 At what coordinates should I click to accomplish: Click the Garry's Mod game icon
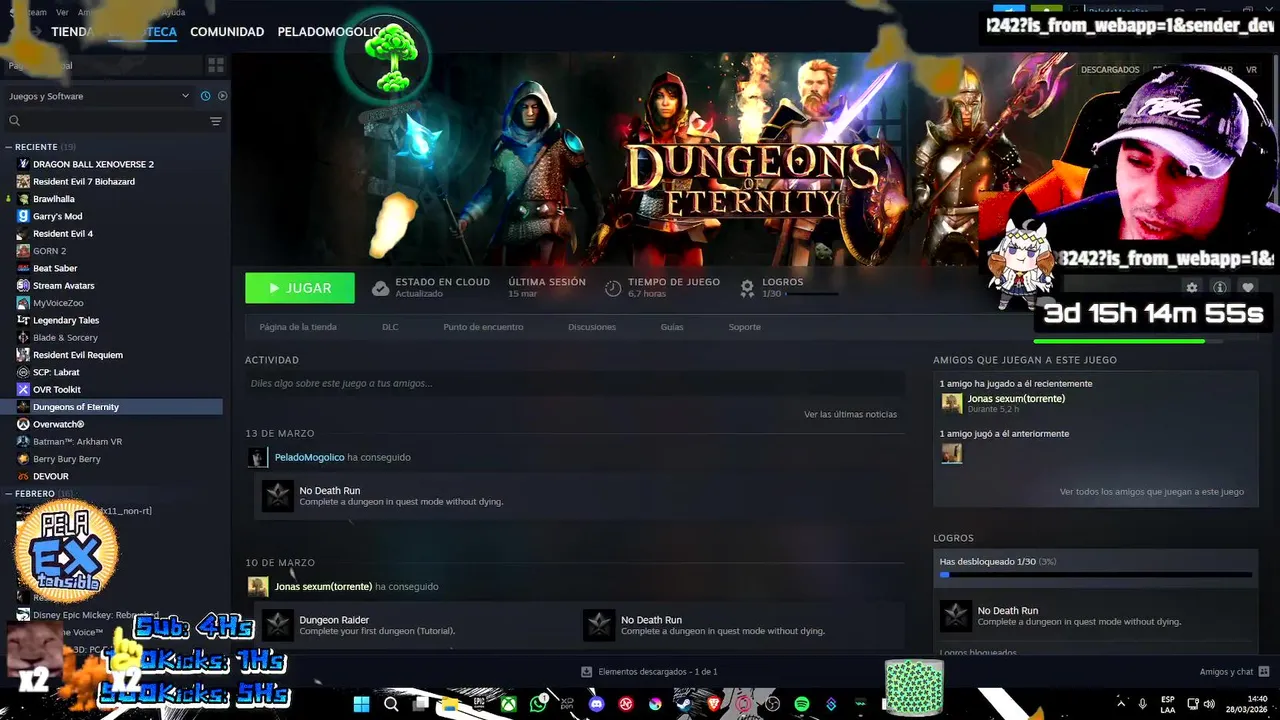tap(23, 216)
